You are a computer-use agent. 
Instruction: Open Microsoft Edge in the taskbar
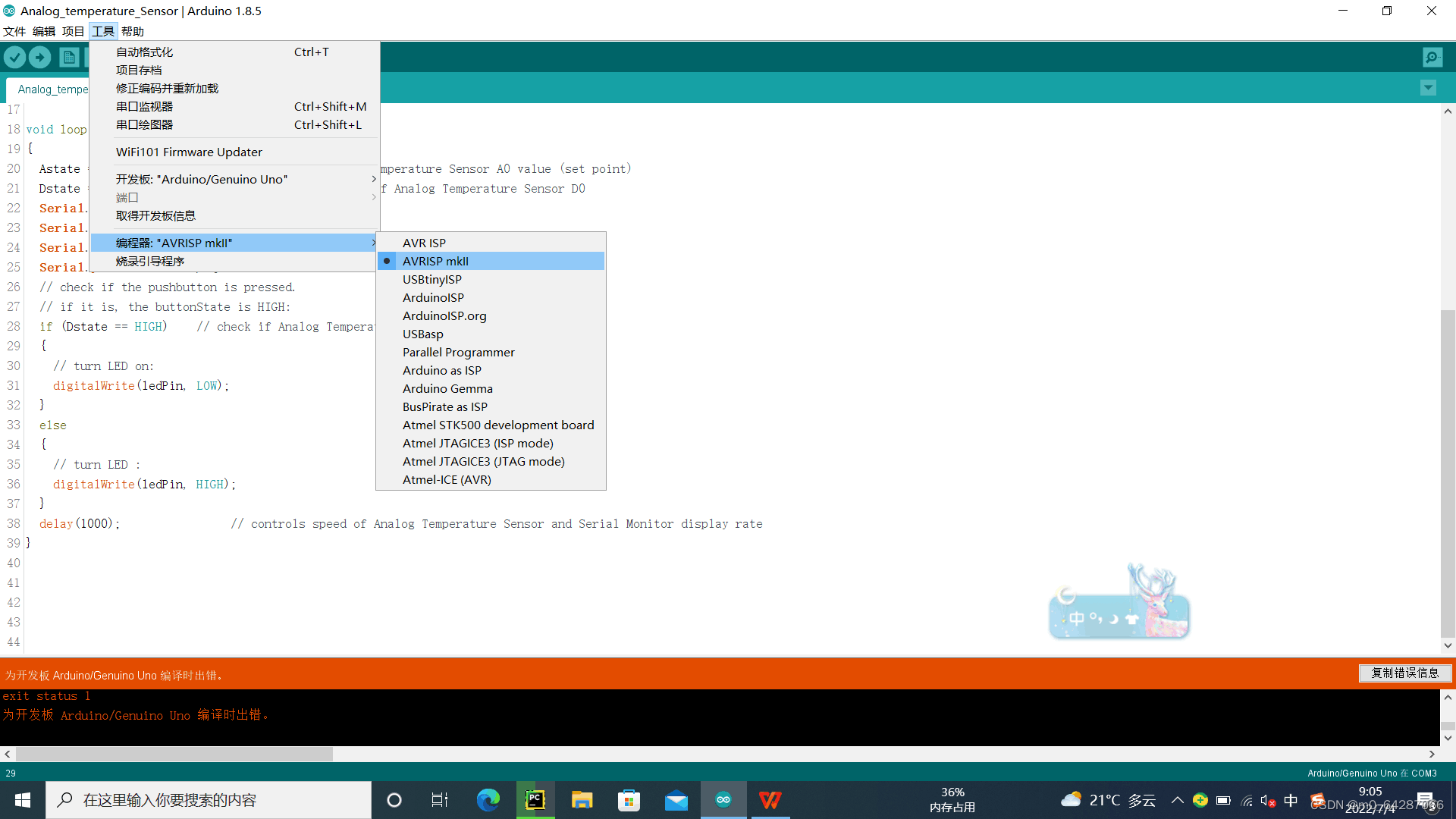tap(488, 800)
